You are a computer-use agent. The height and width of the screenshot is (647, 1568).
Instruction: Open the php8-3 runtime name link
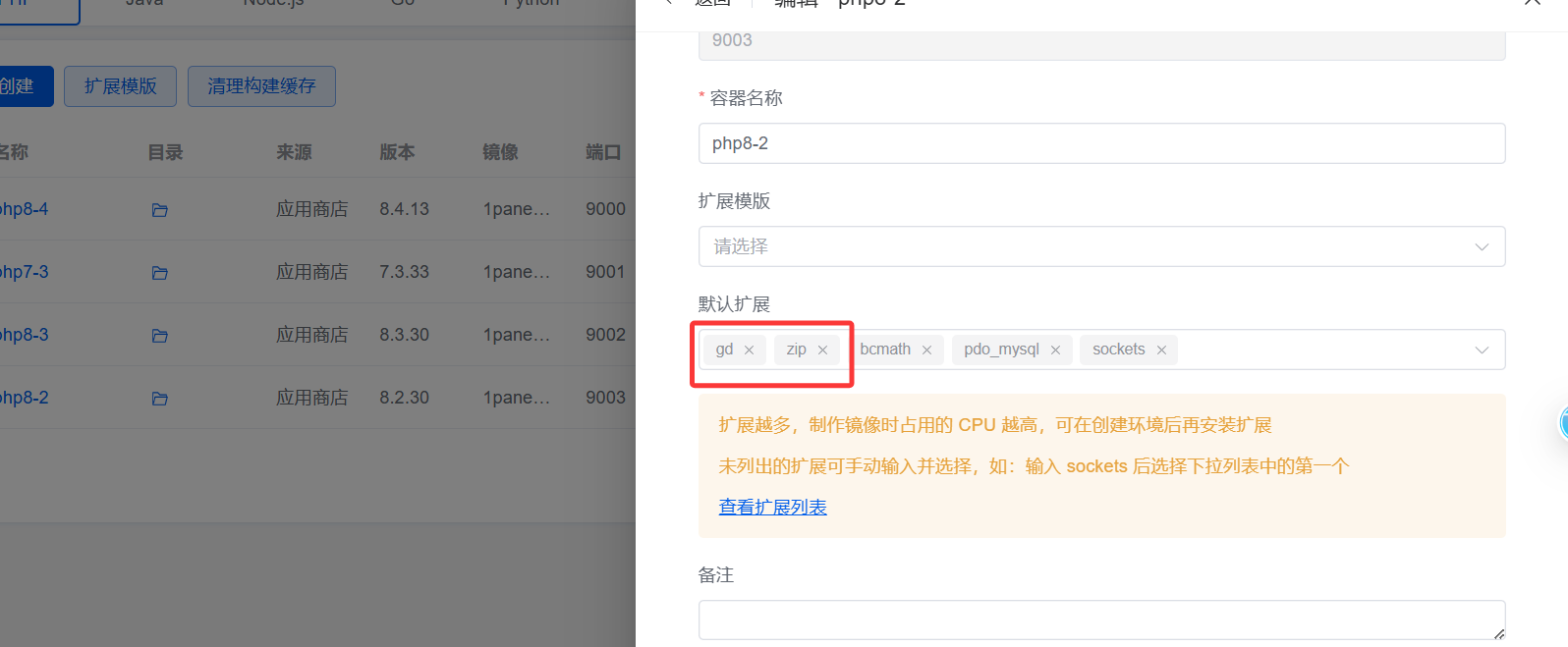(24, 335)
